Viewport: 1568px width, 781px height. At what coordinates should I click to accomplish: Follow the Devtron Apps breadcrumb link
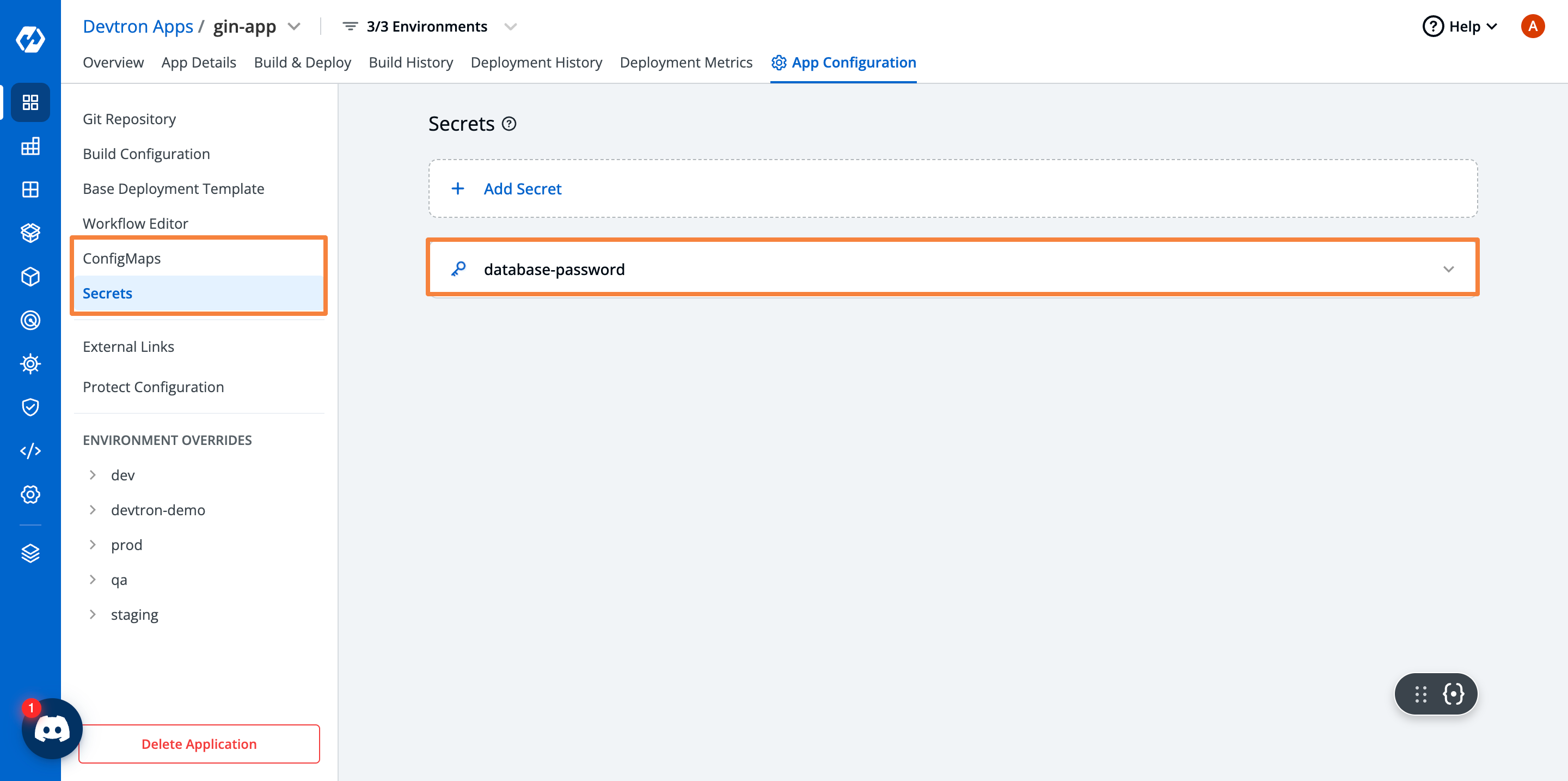(x=138, y=27)
